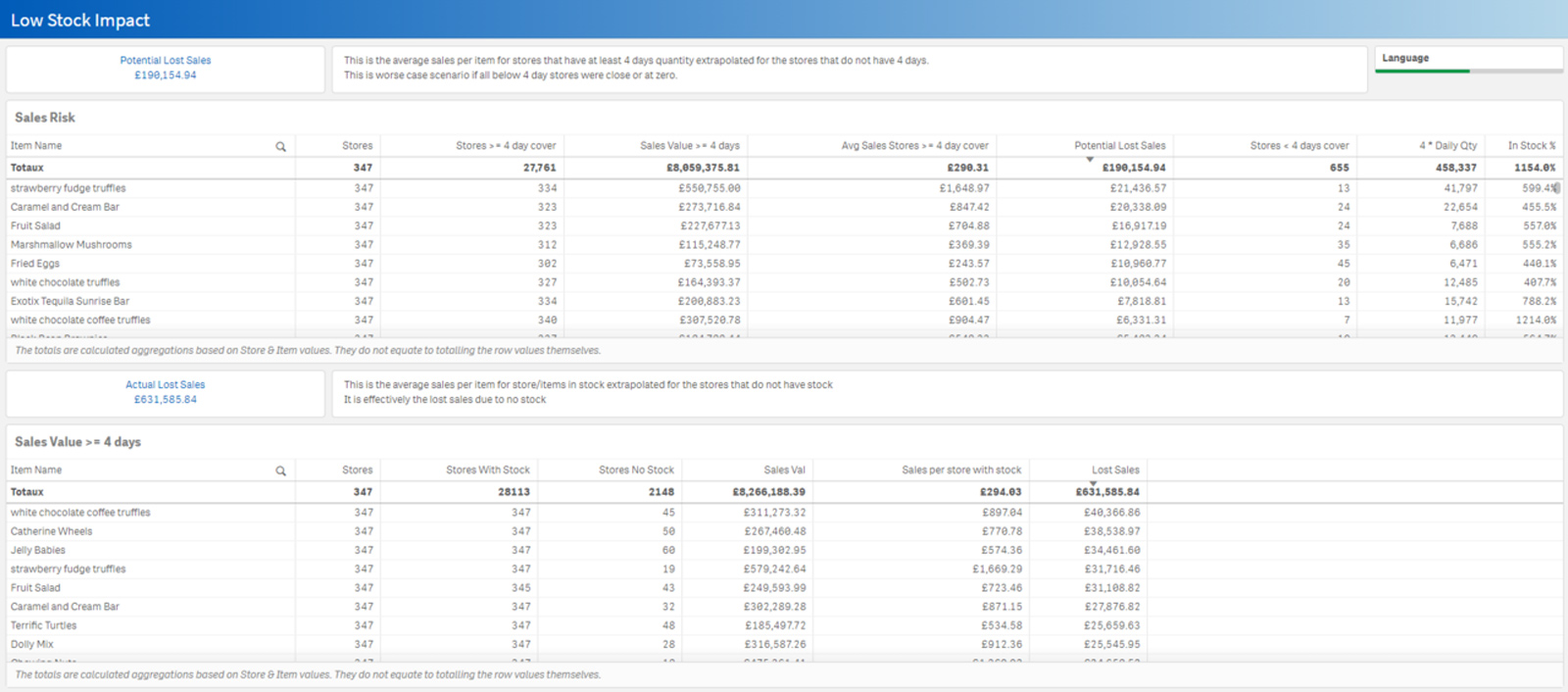
Task: Click Item Name header in Sales Risk table
Action: pos(36,146)
